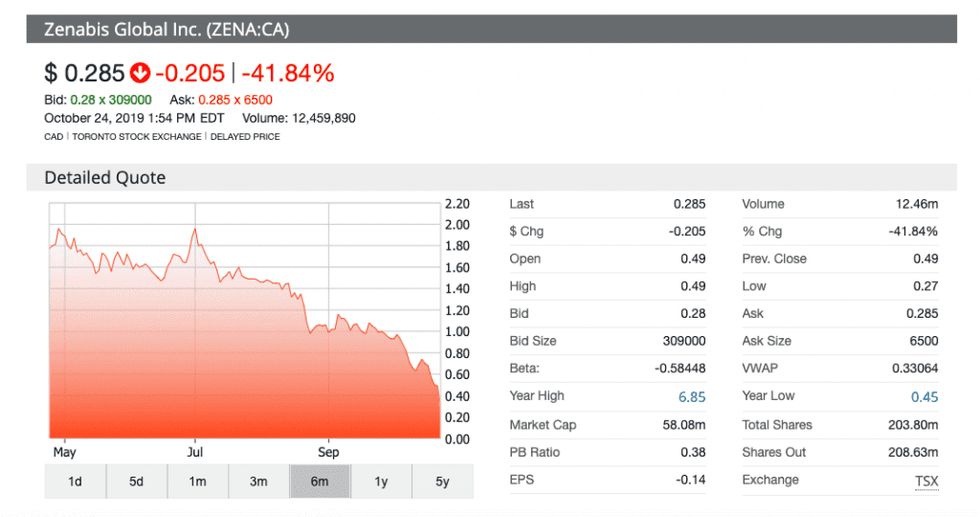Click the May label on chart axis
Screen dimensions: 980x517
tap(64, 452)
